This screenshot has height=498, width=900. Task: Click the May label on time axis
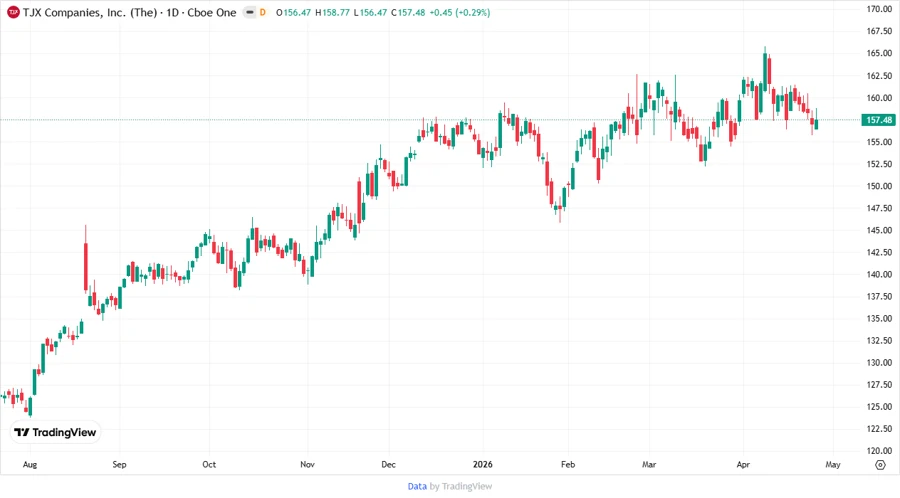pyautogui.click(x=833, y=464)
